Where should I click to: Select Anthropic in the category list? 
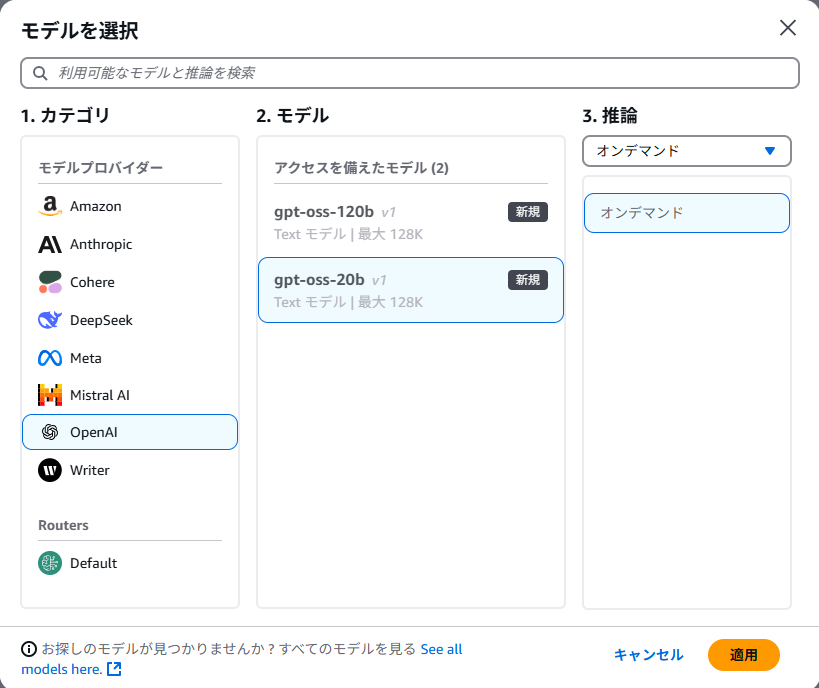pos(101,244)
